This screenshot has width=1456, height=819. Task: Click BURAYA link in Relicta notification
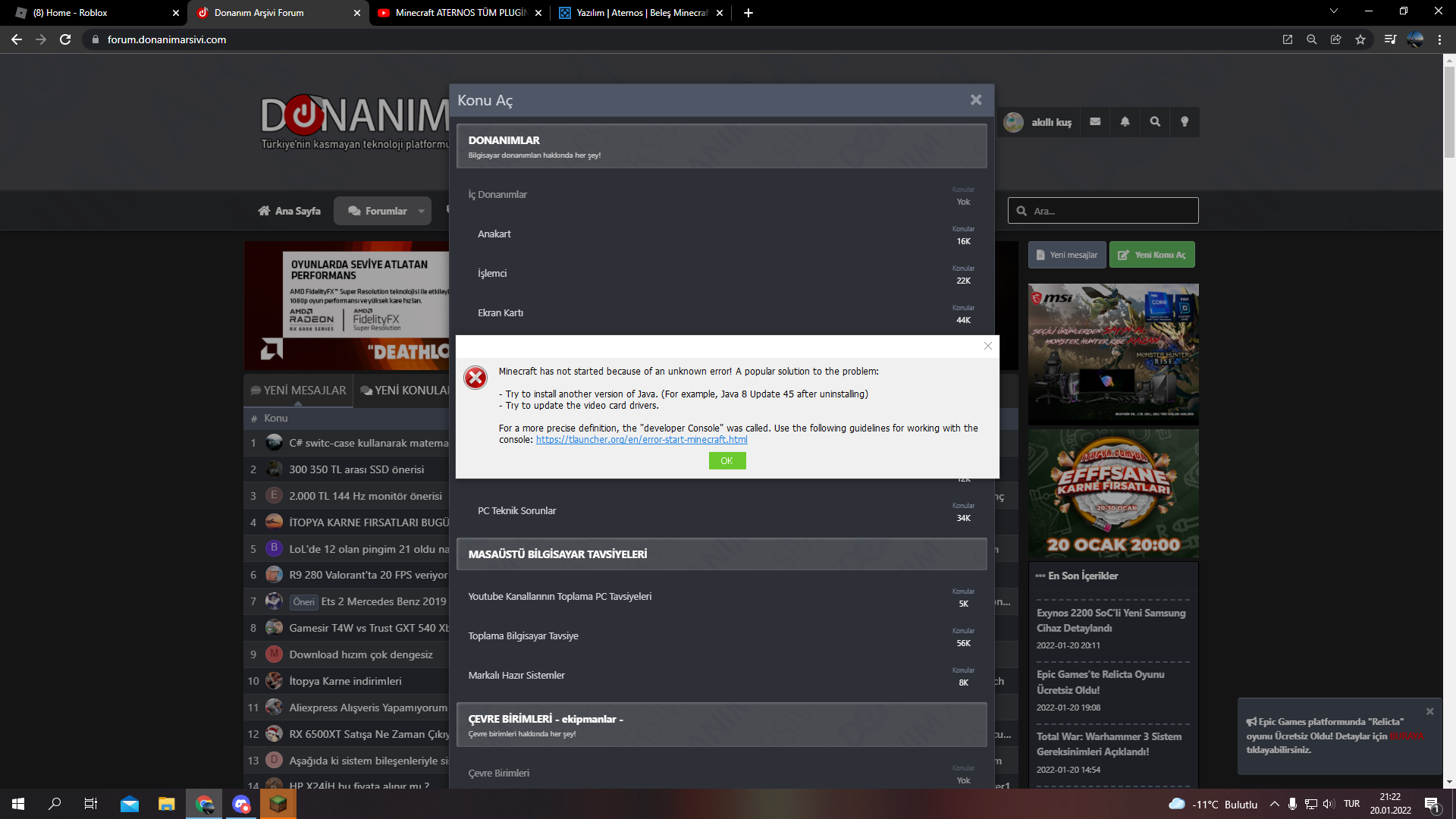[1406, 736]
